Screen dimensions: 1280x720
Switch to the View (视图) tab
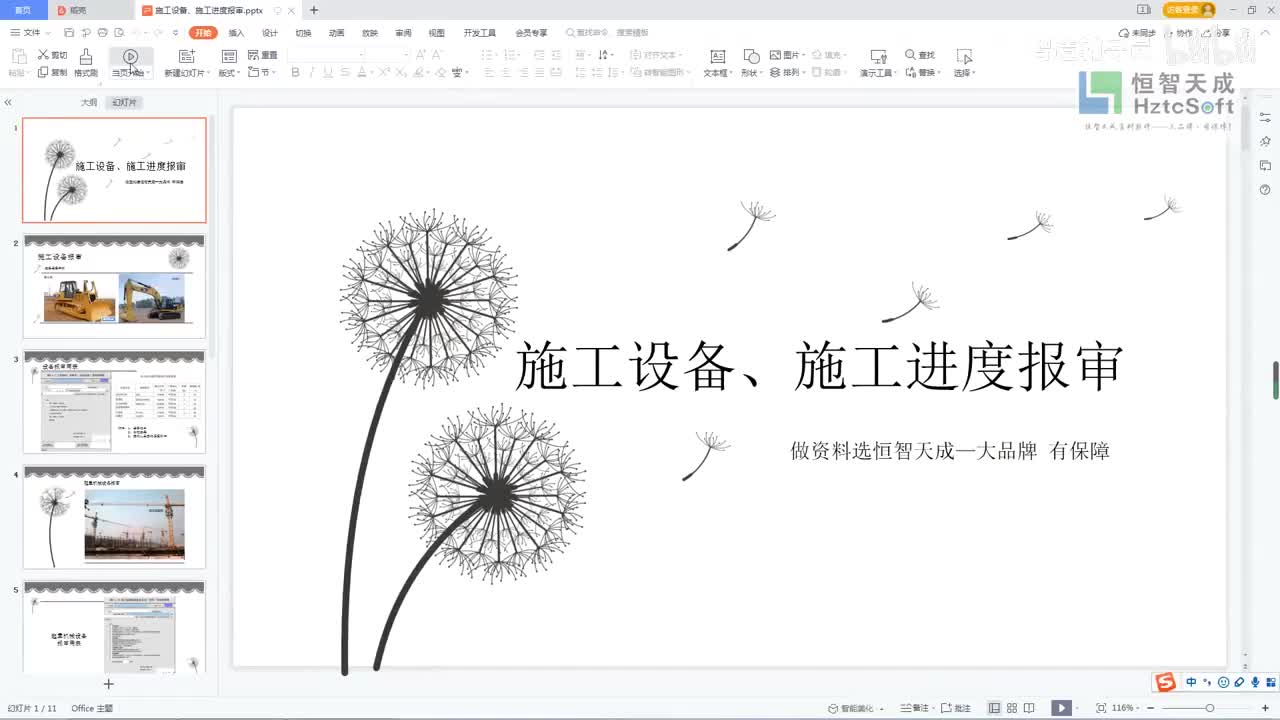tap(437, 33)
